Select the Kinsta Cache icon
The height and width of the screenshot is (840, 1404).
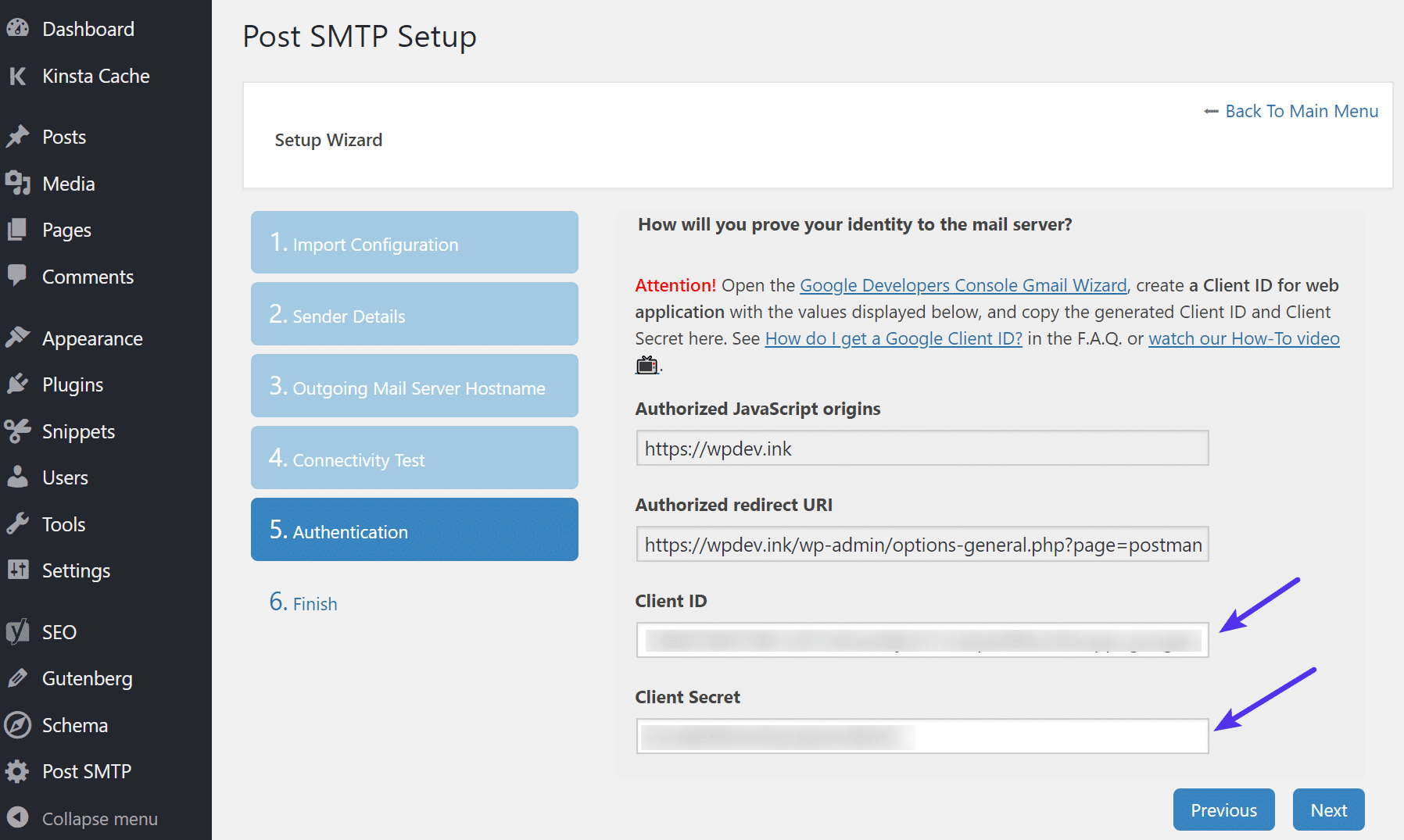point(19,76)
